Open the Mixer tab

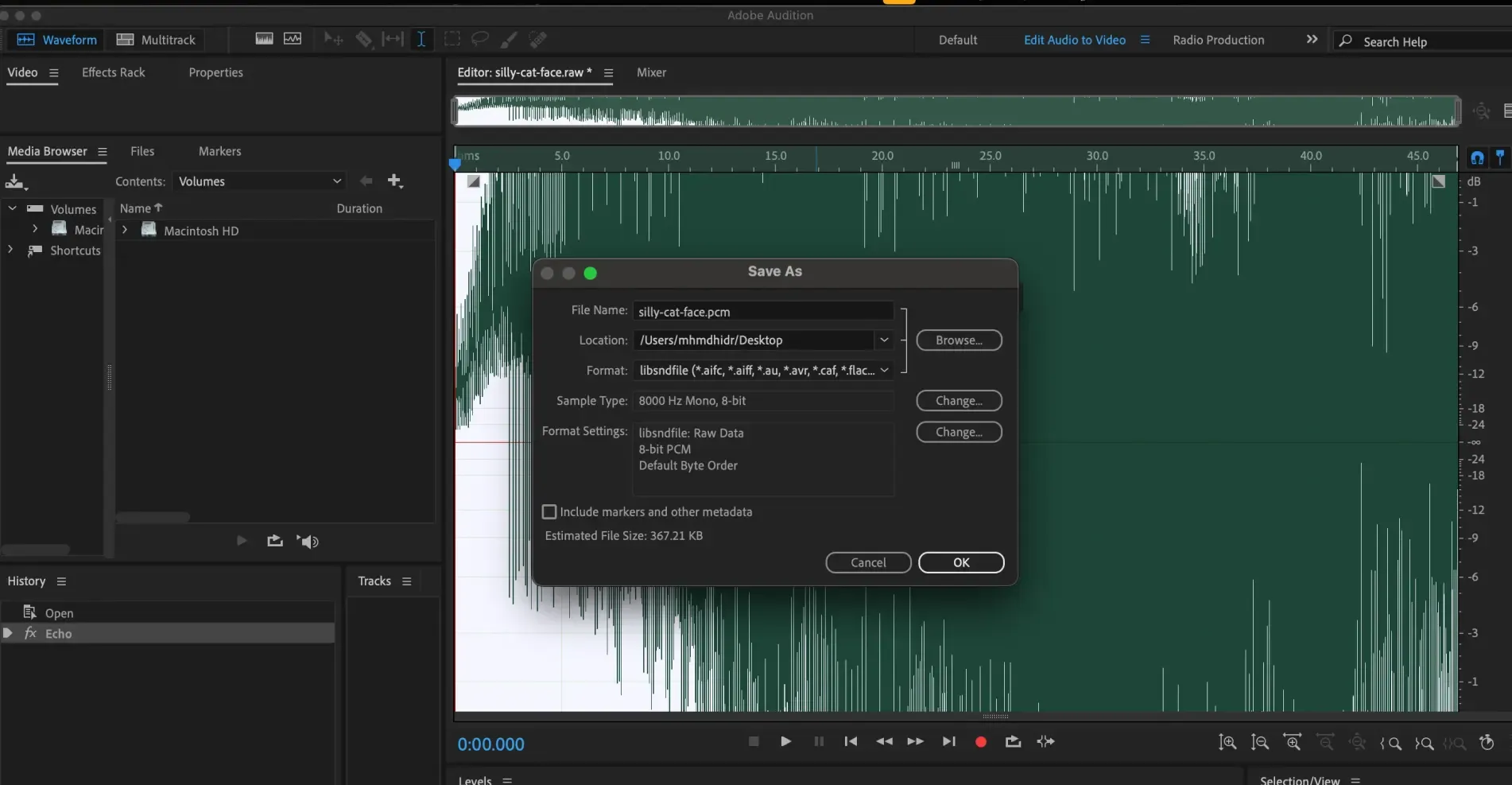pyautogui.click(x=651, y=72)
